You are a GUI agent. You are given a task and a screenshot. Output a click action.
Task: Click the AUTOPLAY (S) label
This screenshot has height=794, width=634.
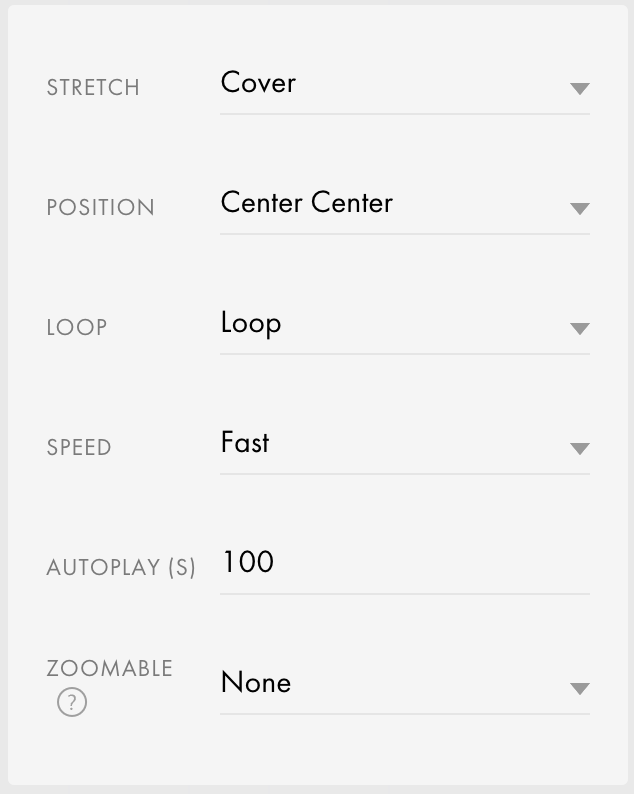tap(121, 568)
